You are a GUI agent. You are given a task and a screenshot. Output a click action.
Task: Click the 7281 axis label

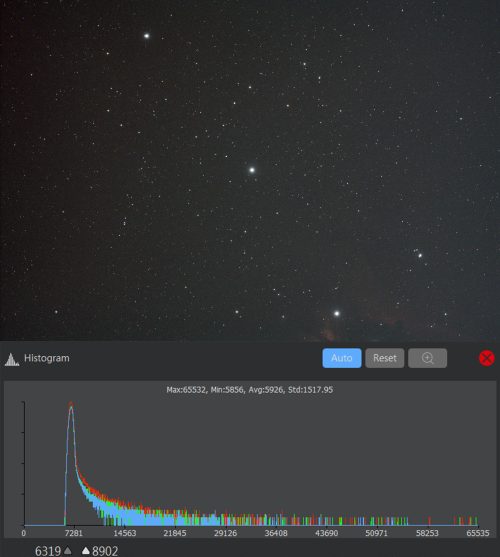74,533
